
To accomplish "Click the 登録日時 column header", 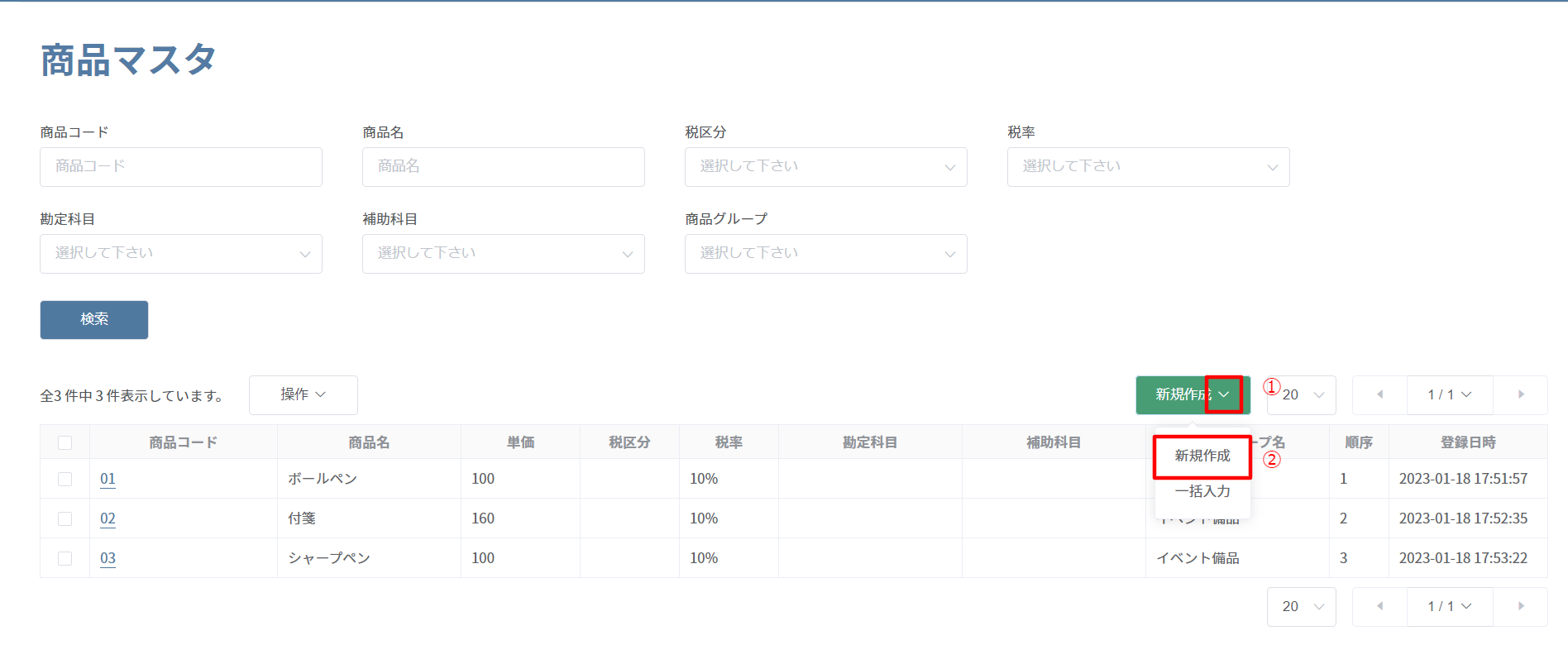I will point(1468,443).
